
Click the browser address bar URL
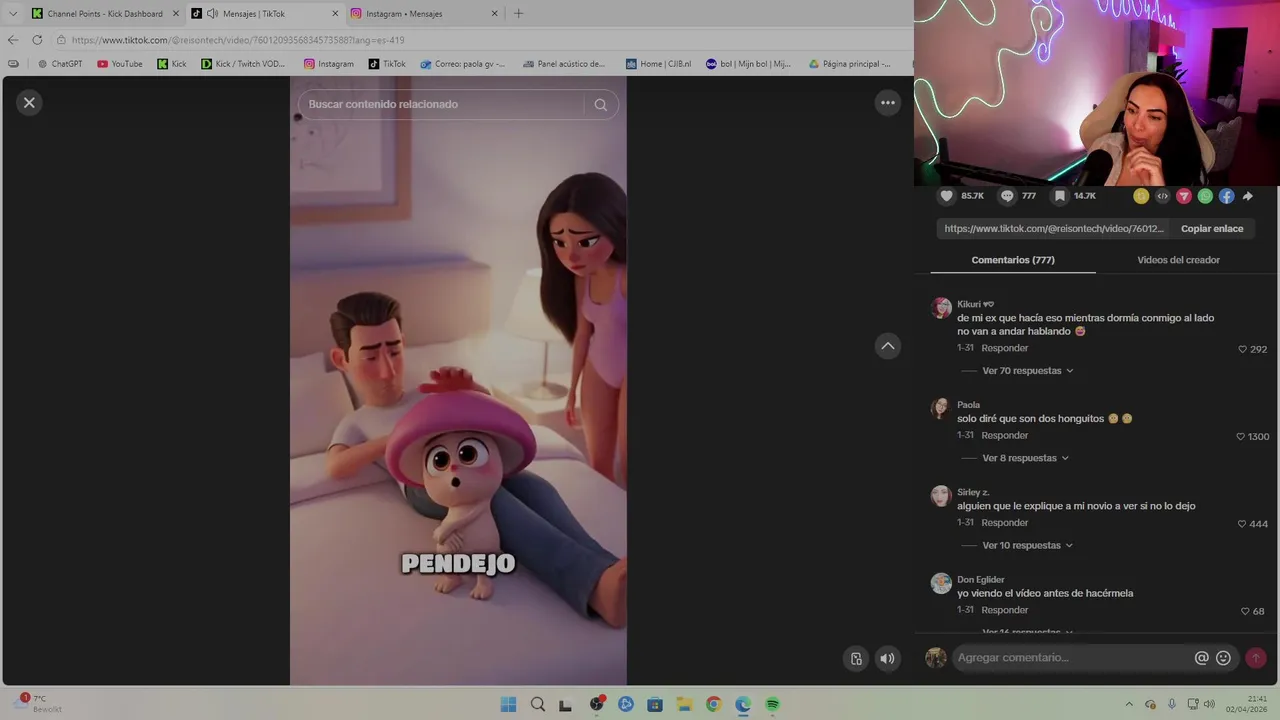238,40
